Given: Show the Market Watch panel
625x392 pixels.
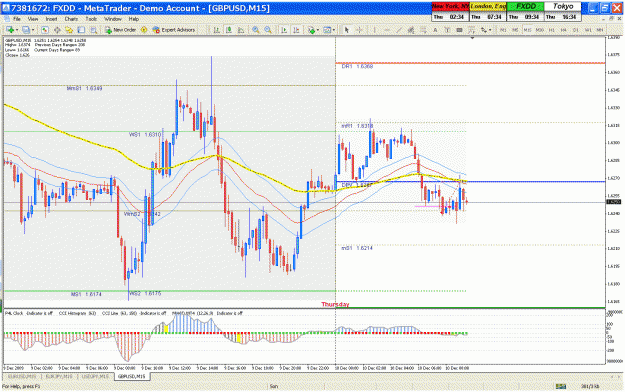Looking at the screenshot, I should click(45, 30).
